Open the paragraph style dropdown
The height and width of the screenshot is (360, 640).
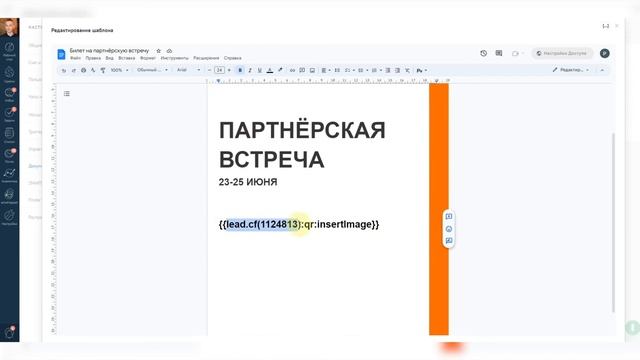point(152,70)
